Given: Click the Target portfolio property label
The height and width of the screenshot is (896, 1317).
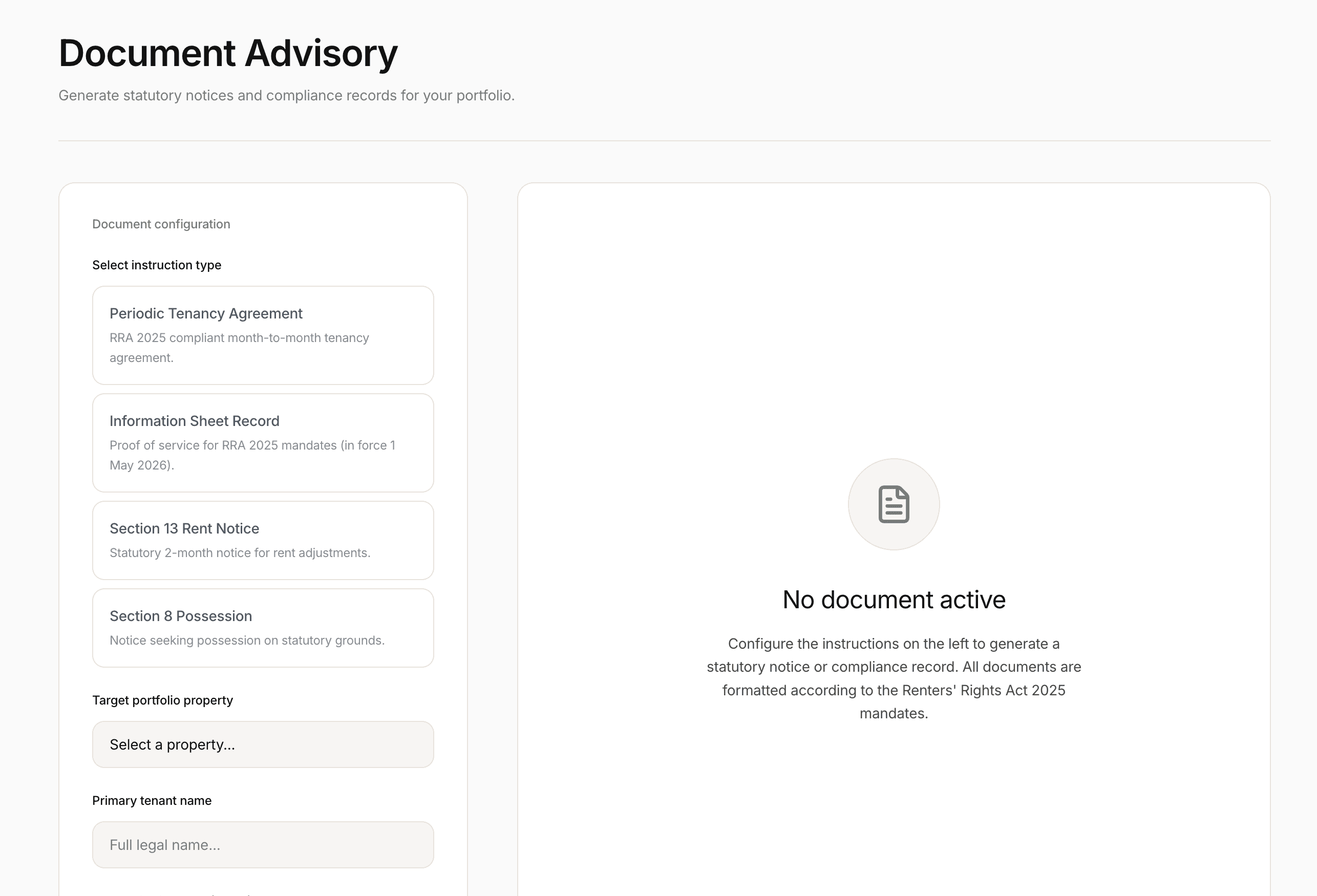Looking at the screenshot, I should click(x=163, y=700).
